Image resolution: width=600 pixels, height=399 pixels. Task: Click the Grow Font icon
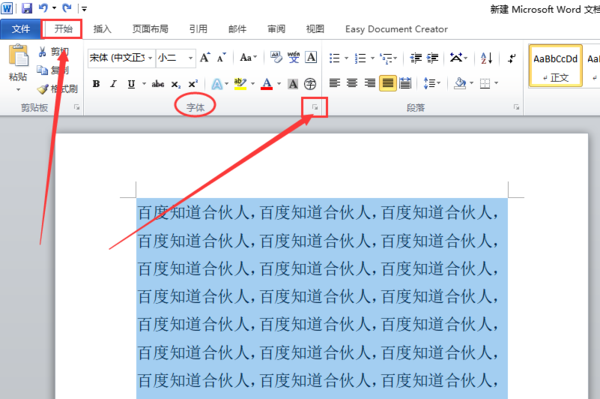click(205, 58)
